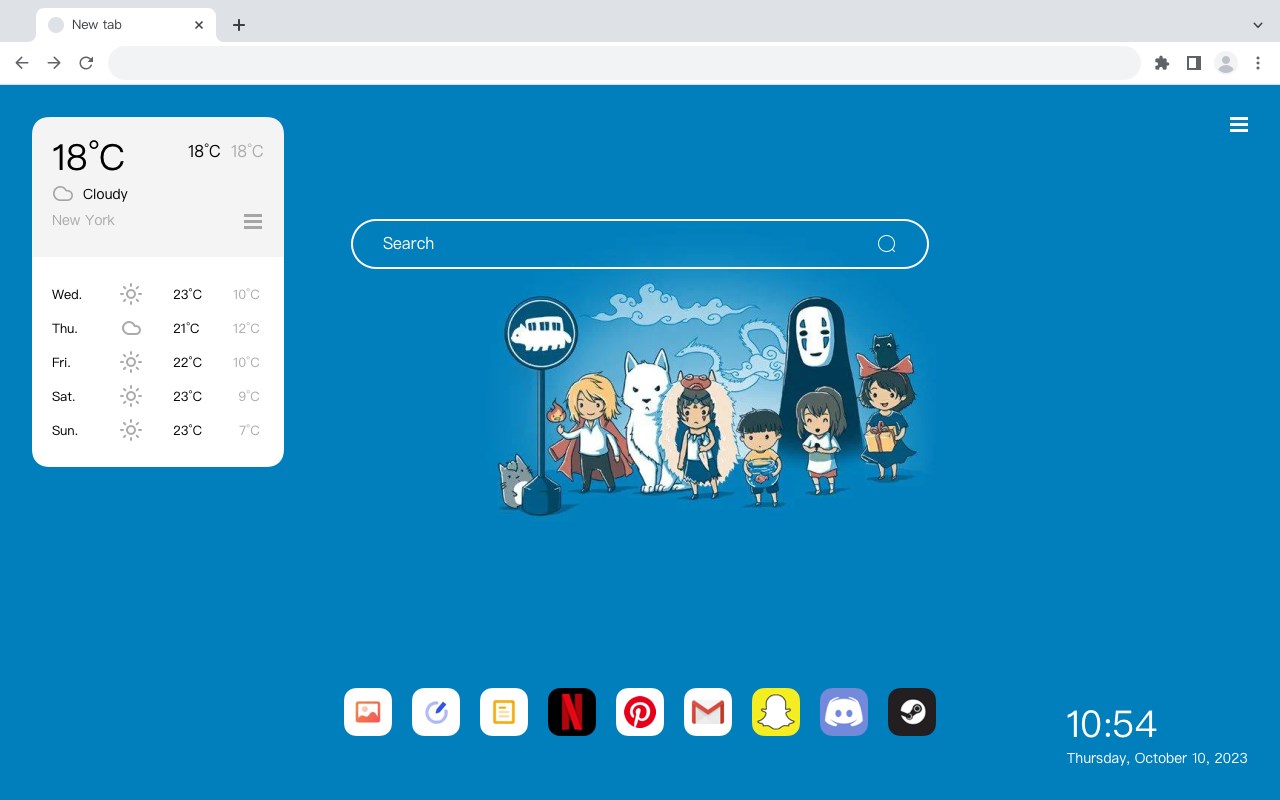Open the Snapchat shortcut
Image resolution: width=1280 pixels, height=800 pixels.
click(x=776, y=712)
